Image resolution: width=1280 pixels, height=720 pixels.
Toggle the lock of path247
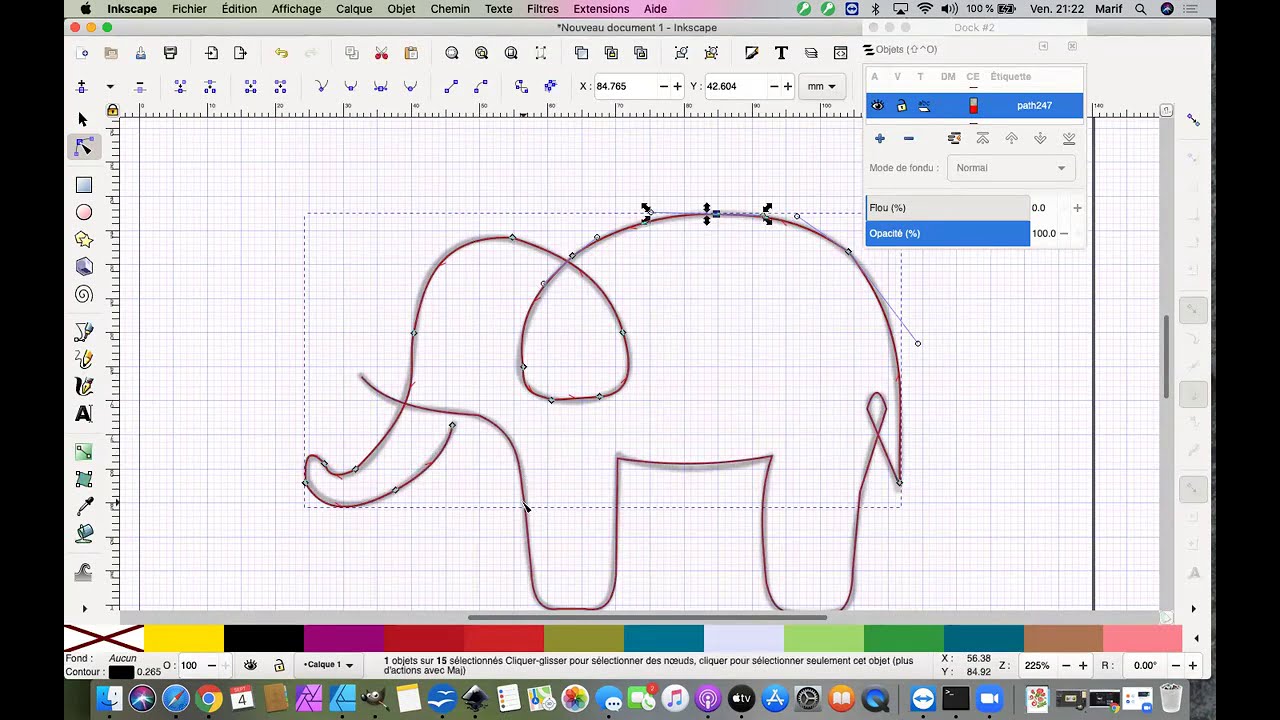901,105
